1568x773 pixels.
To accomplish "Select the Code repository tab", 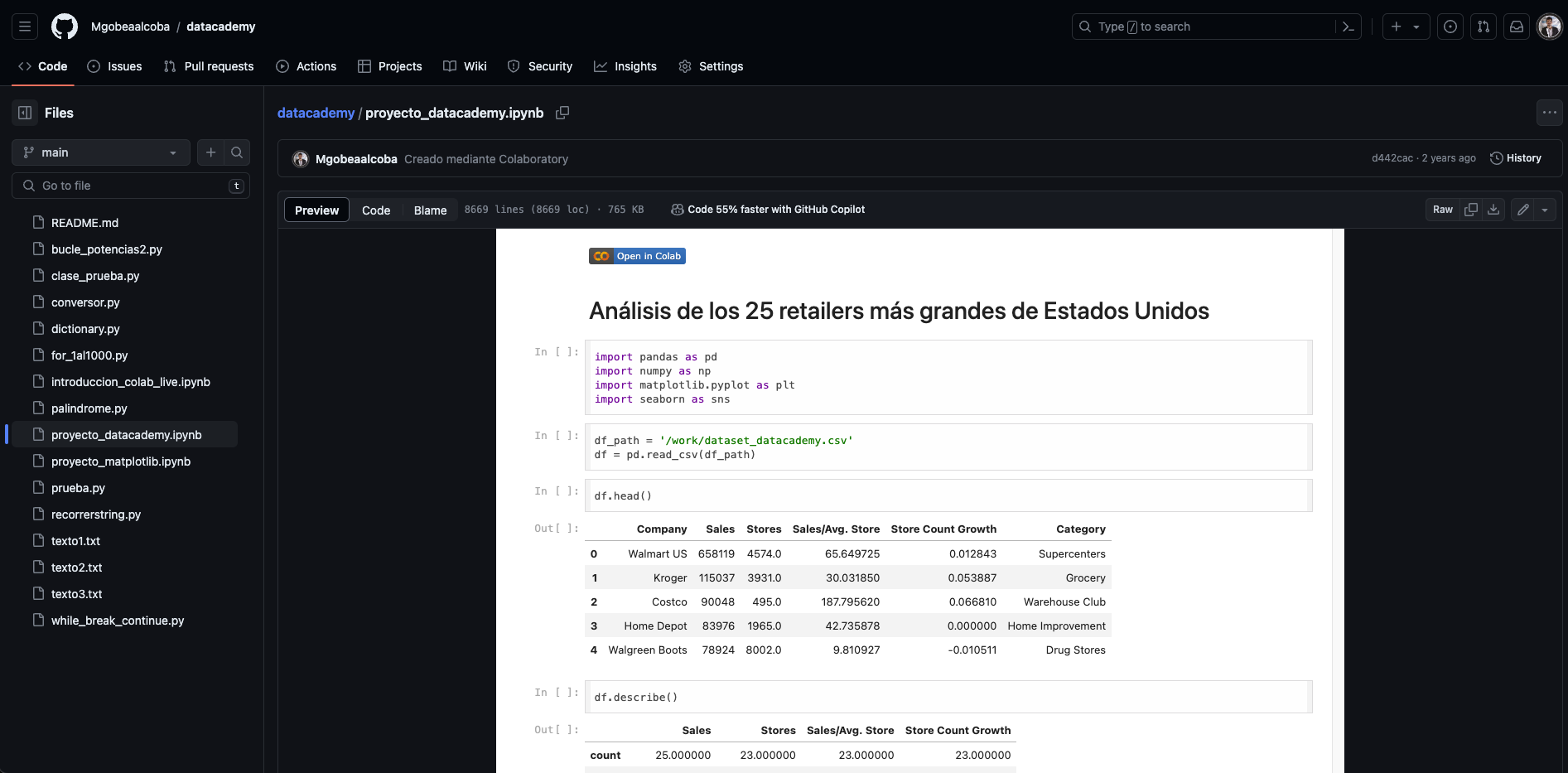I will (x=43, y=66).
